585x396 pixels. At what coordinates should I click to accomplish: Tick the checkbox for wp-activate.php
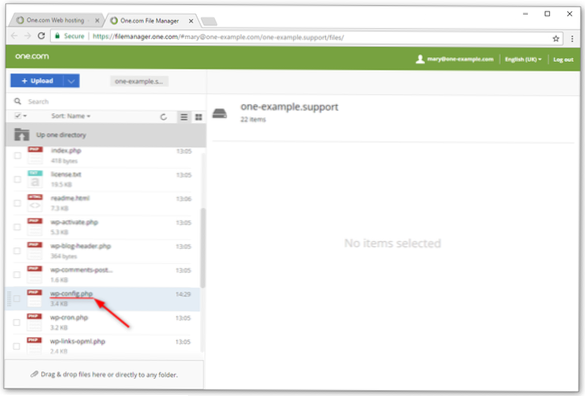tap(17, 227)
